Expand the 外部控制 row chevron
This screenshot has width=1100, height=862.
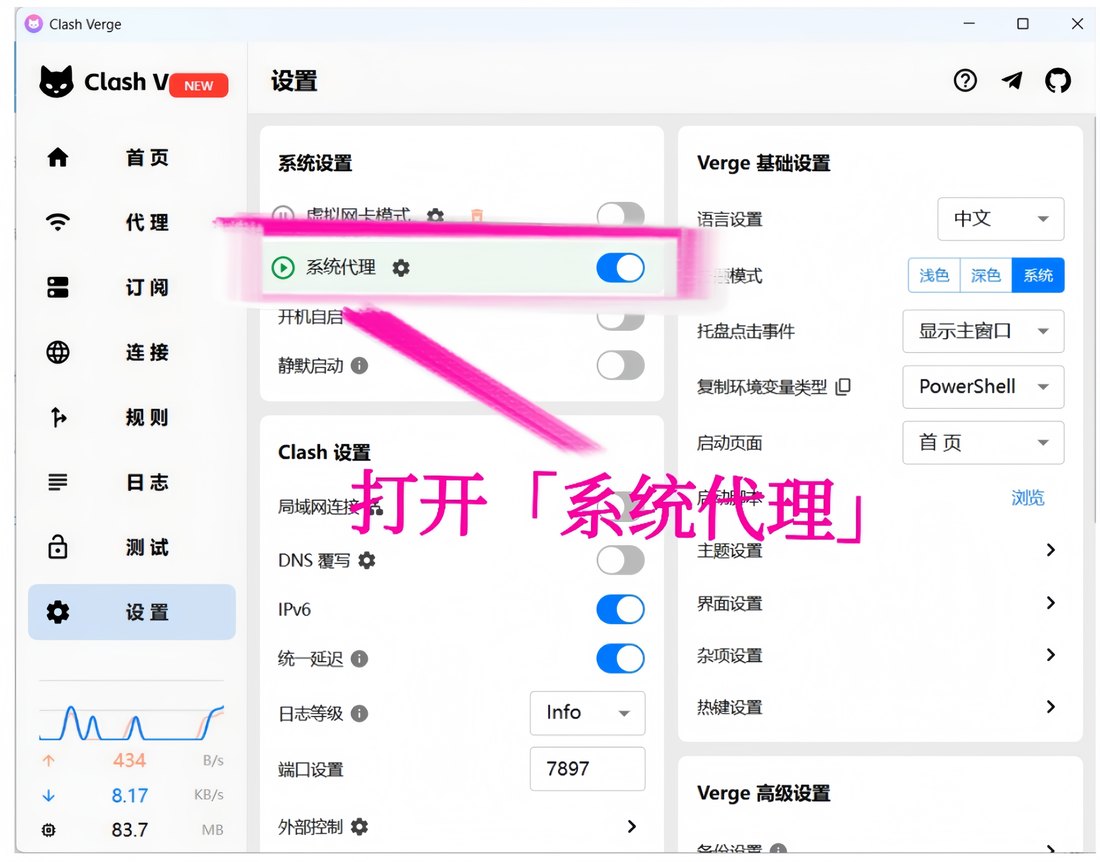[631, 827]
